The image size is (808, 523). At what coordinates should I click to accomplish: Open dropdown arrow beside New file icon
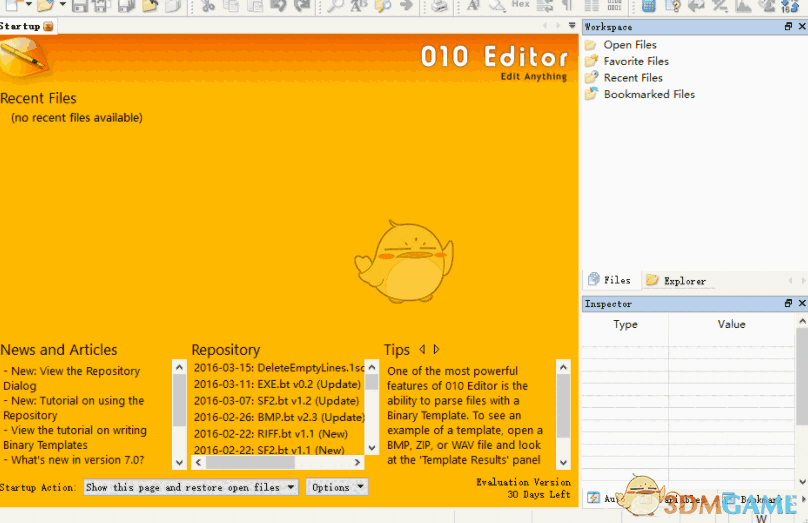coord(29,4)
